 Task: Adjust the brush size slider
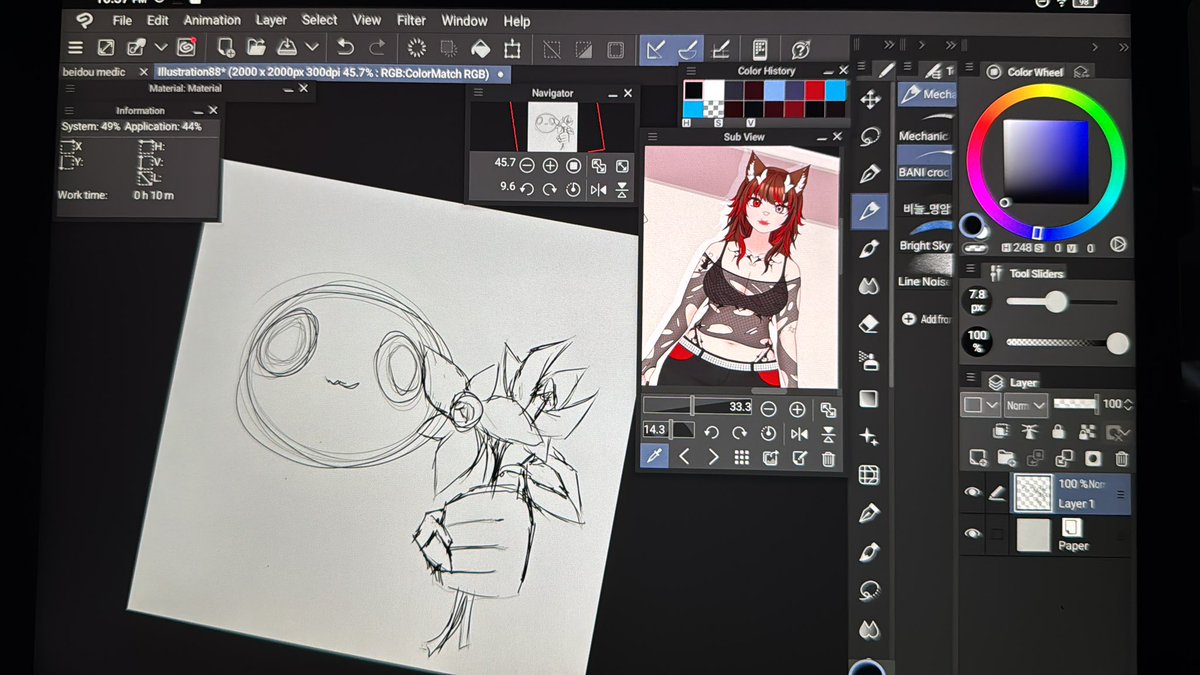click(1062, 302)
